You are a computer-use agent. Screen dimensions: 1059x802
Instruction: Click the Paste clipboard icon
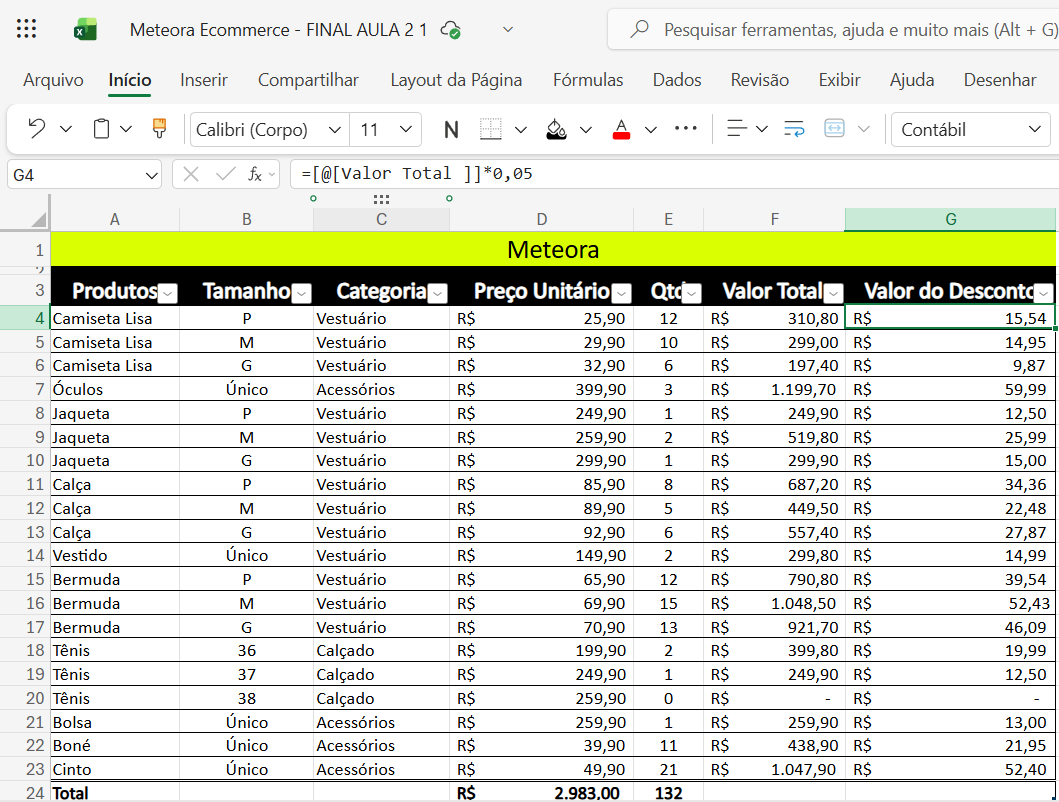101,128
